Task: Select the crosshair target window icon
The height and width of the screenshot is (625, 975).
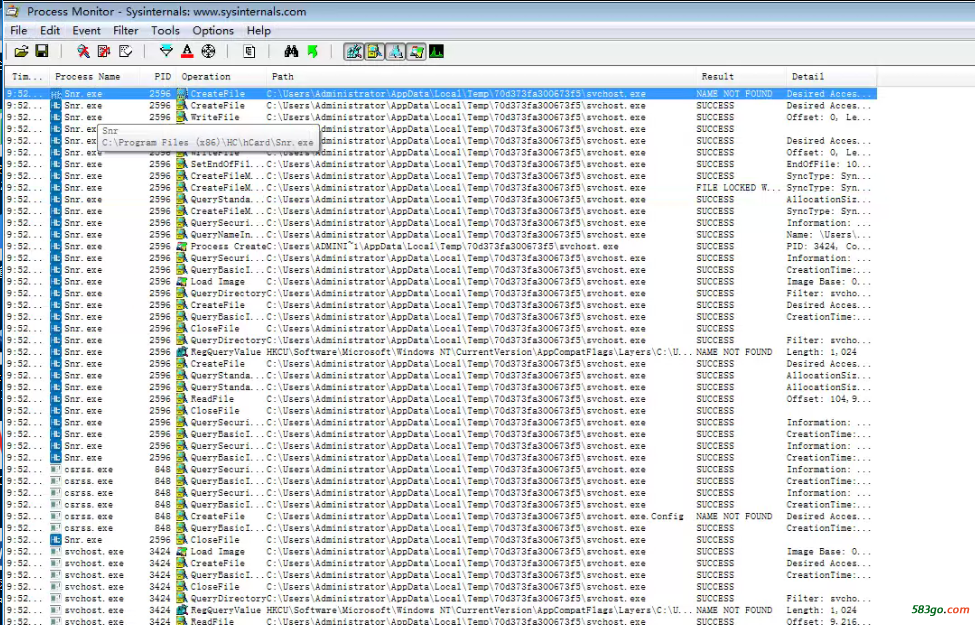Action: [x=208, y=52]
